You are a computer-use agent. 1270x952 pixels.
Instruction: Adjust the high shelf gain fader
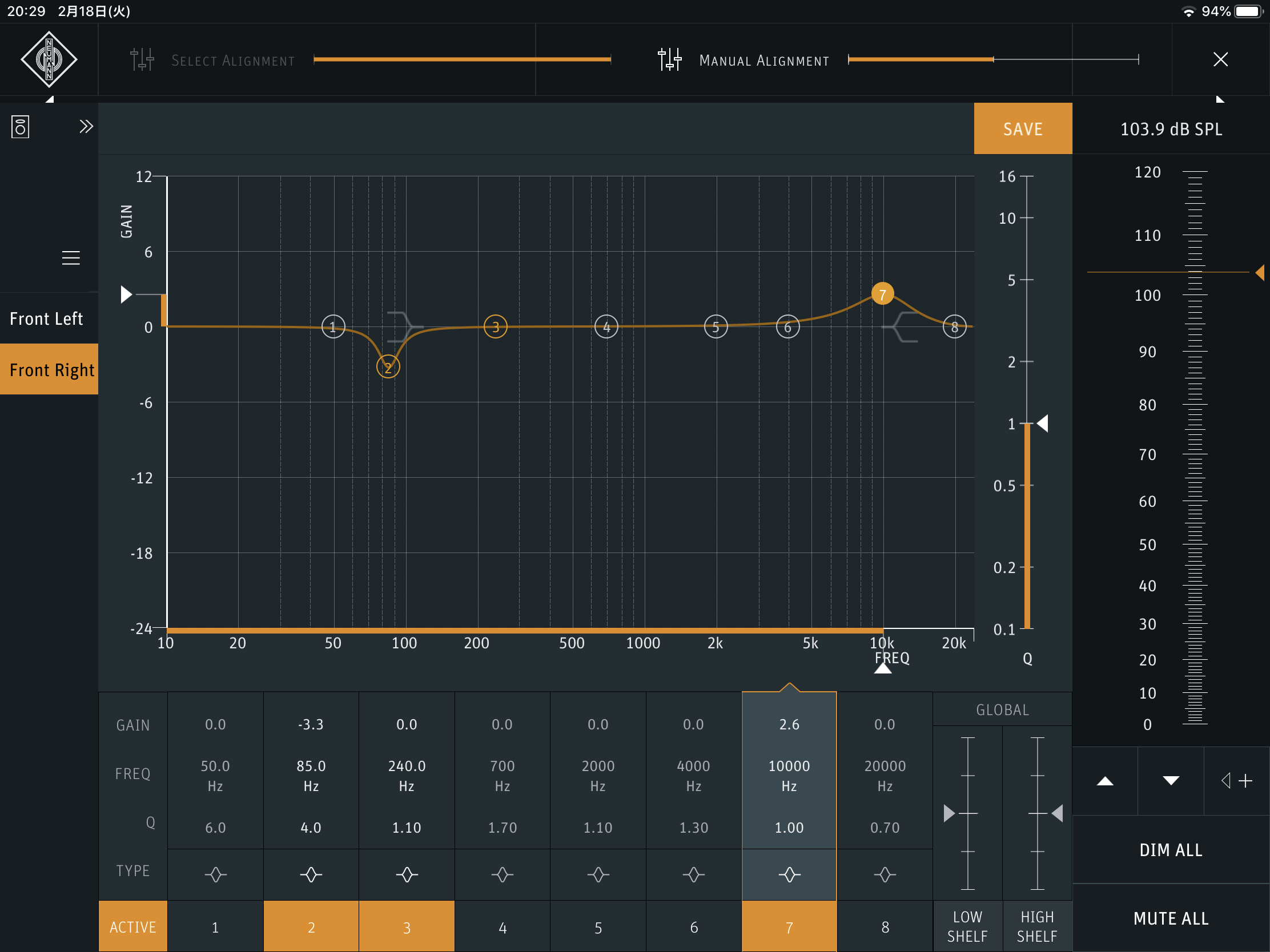pos(1057,813)
